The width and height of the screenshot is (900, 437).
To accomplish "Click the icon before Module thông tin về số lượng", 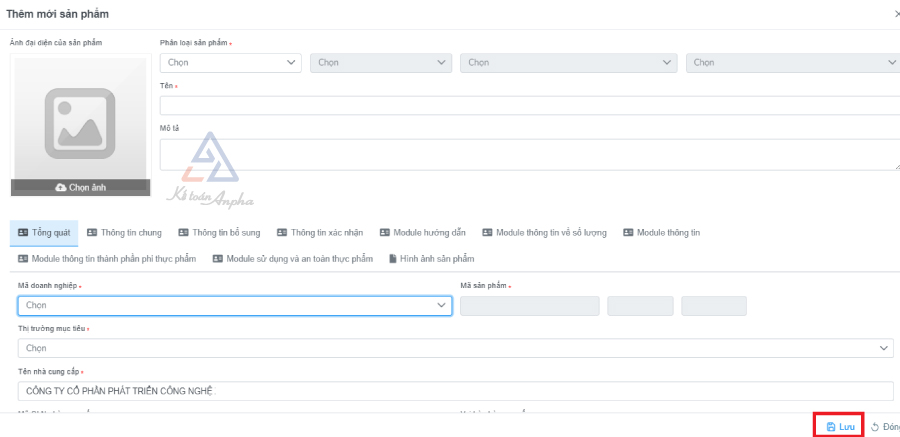I will [x=487, y=232].
